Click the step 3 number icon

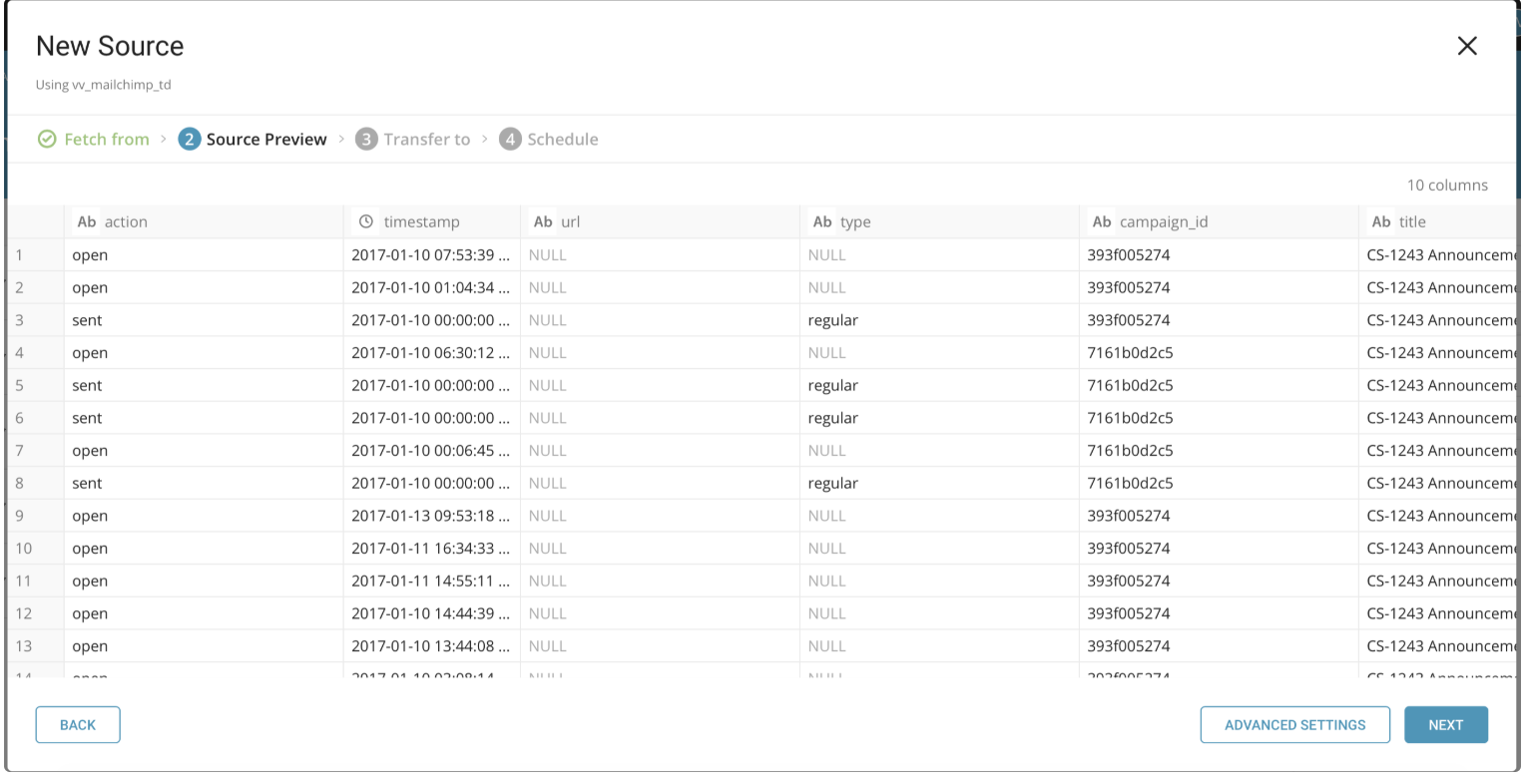coord(366,140)
